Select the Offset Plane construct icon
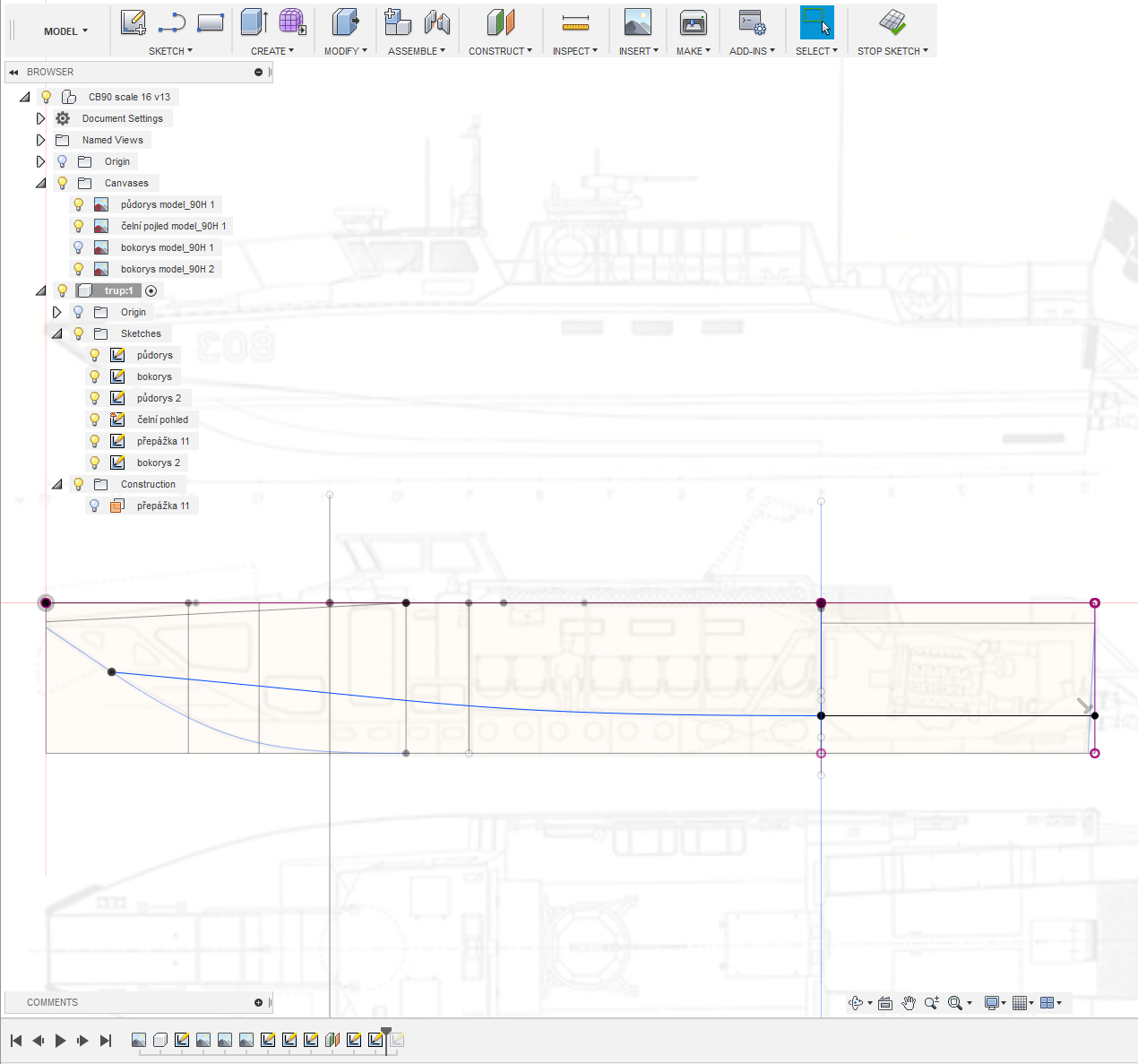The image size is (1138, 1064). tap(500, 22)
